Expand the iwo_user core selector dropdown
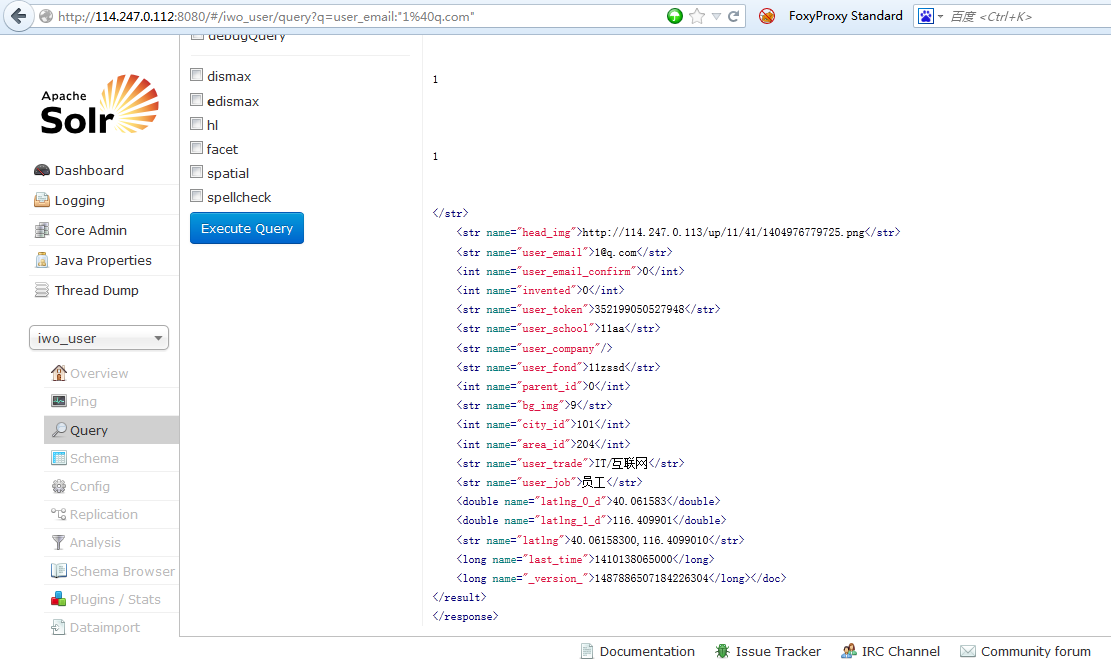 98,338
